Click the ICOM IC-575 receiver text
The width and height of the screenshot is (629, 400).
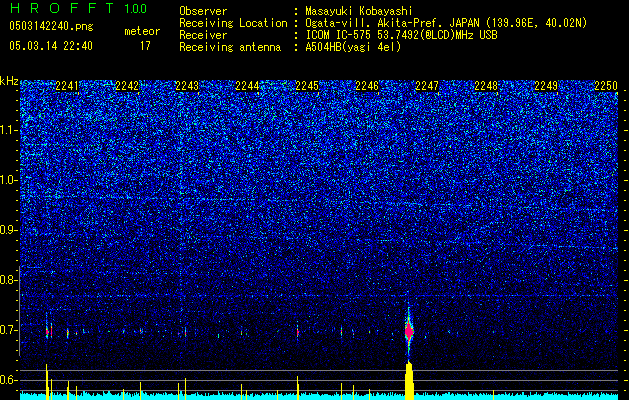pyautogui.click(x=402, y=35)
